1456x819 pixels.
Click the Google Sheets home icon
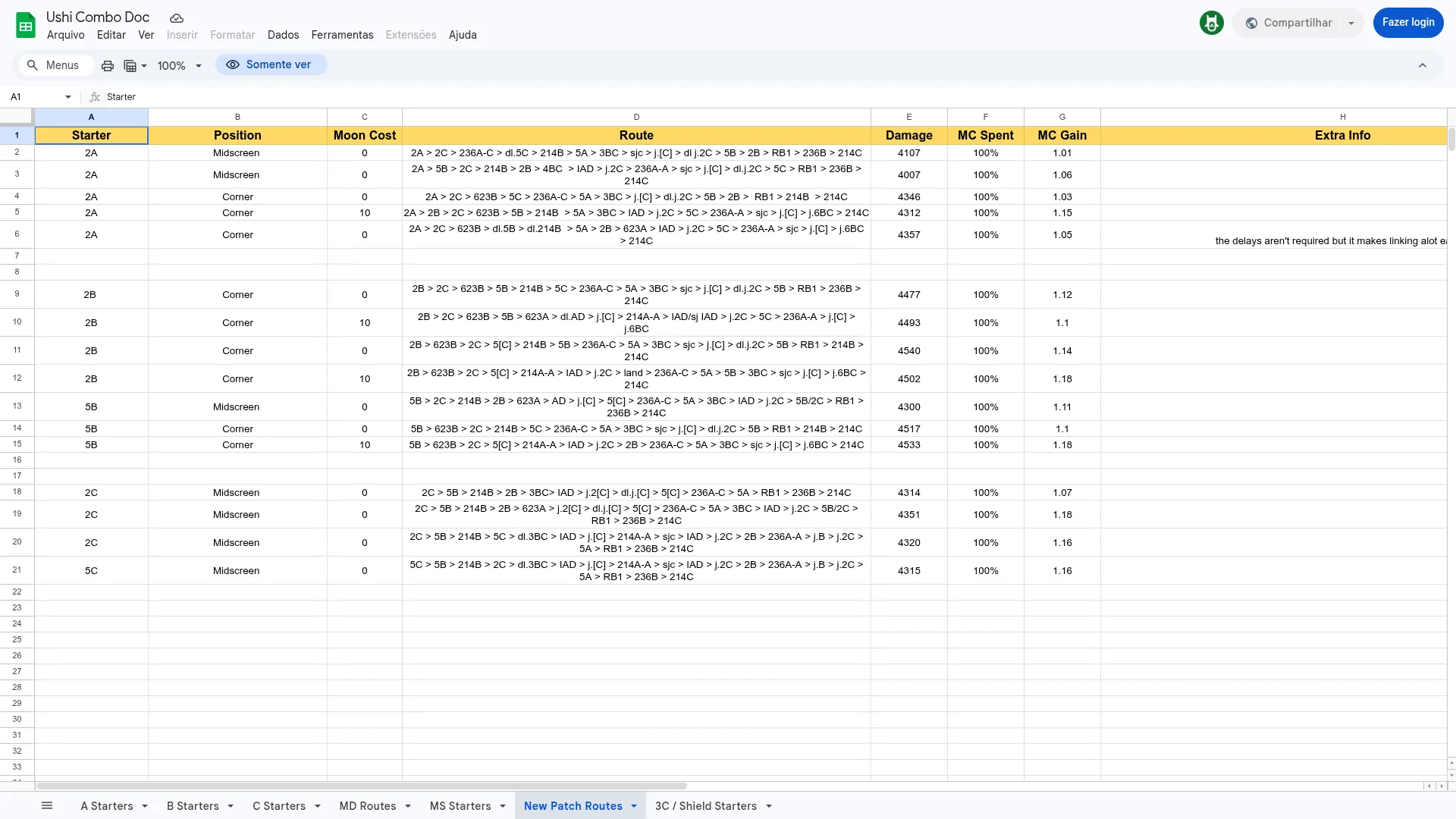26,26
